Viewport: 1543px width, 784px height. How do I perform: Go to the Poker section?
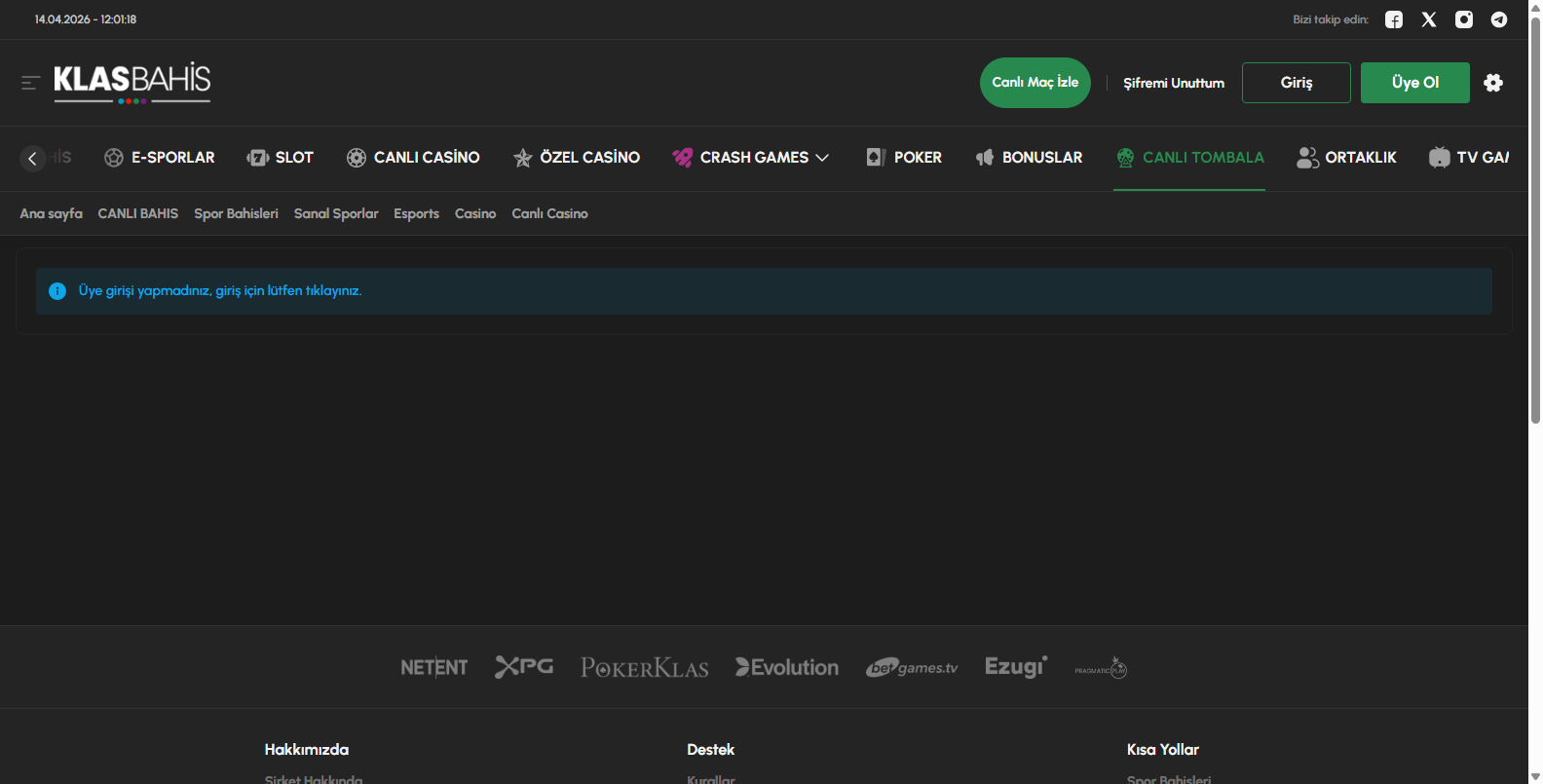click(905, 158)
